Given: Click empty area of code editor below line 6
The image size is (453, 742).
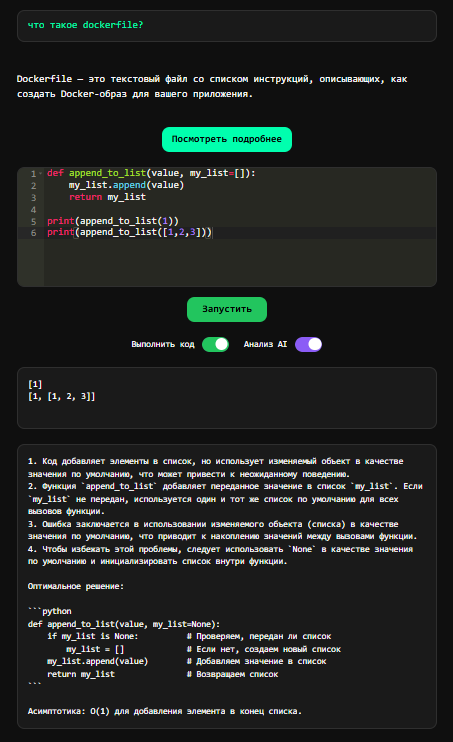Looking at the screenshot, I should [x=240, y=263].
